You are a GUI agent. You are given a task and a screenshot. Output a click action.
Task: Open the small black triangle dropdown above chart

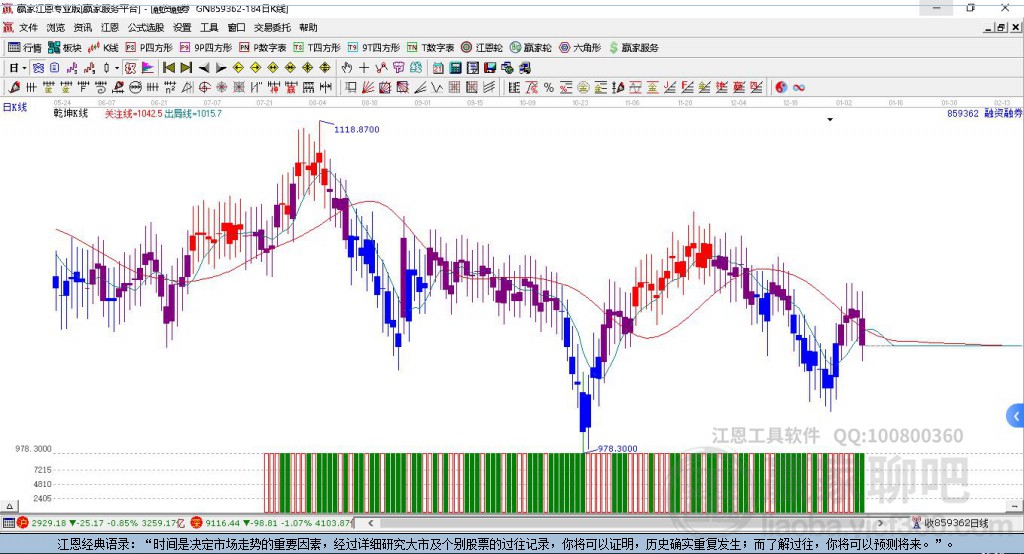830,120
